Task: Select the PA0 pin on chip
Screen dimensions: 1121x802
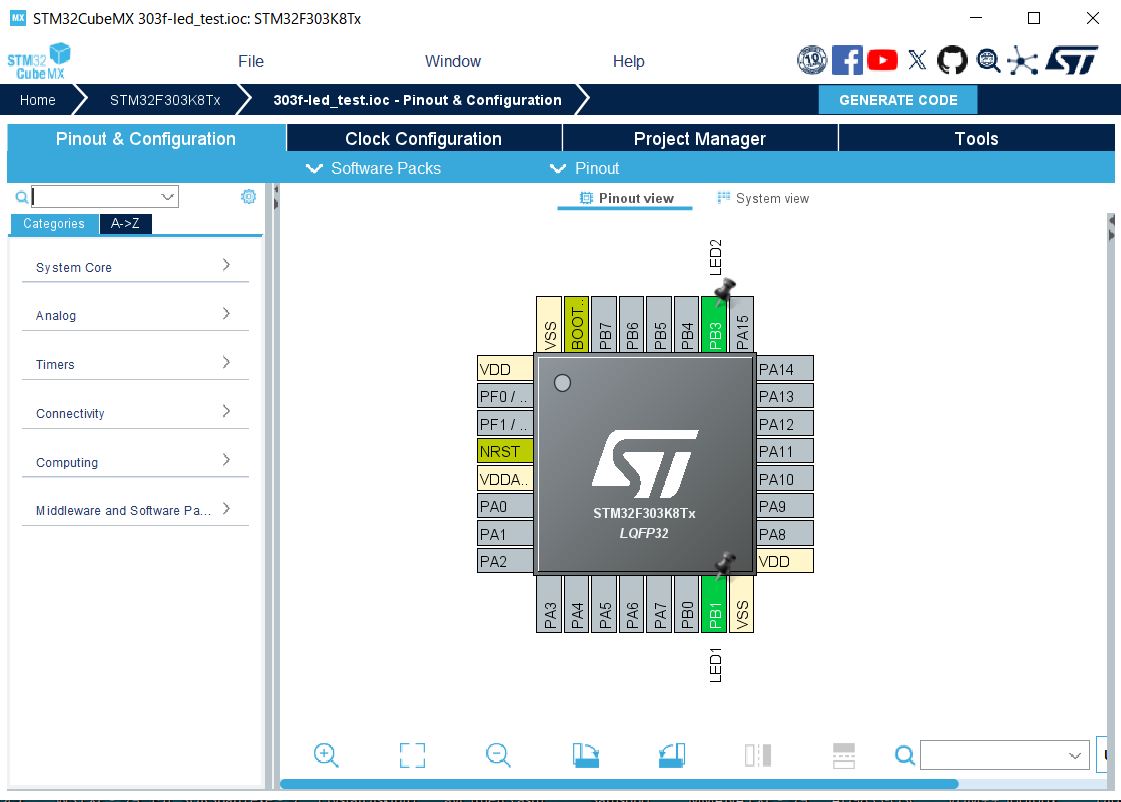Action: 505,506
